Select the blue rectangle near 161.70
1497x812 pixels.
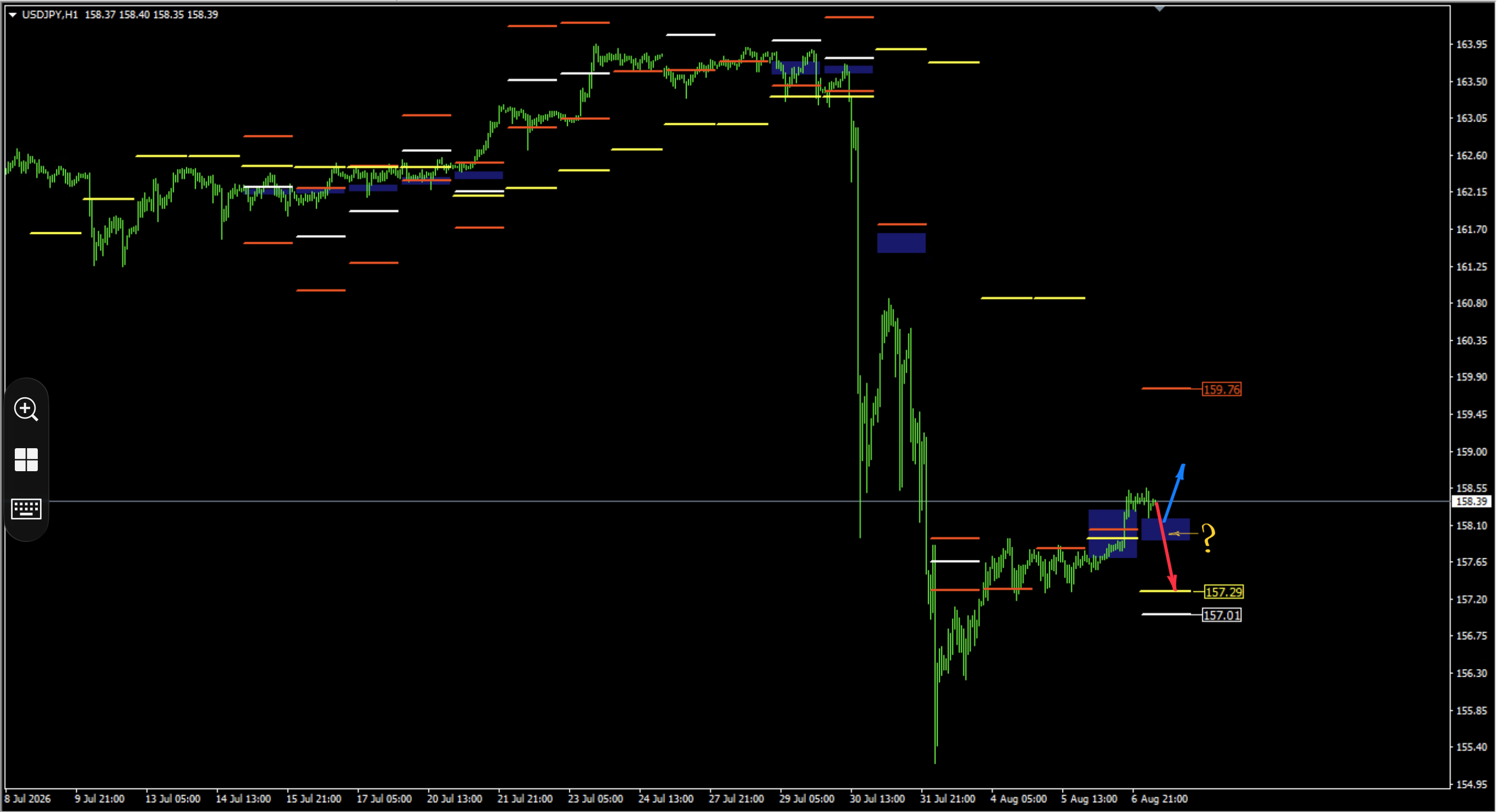point(901,243)
